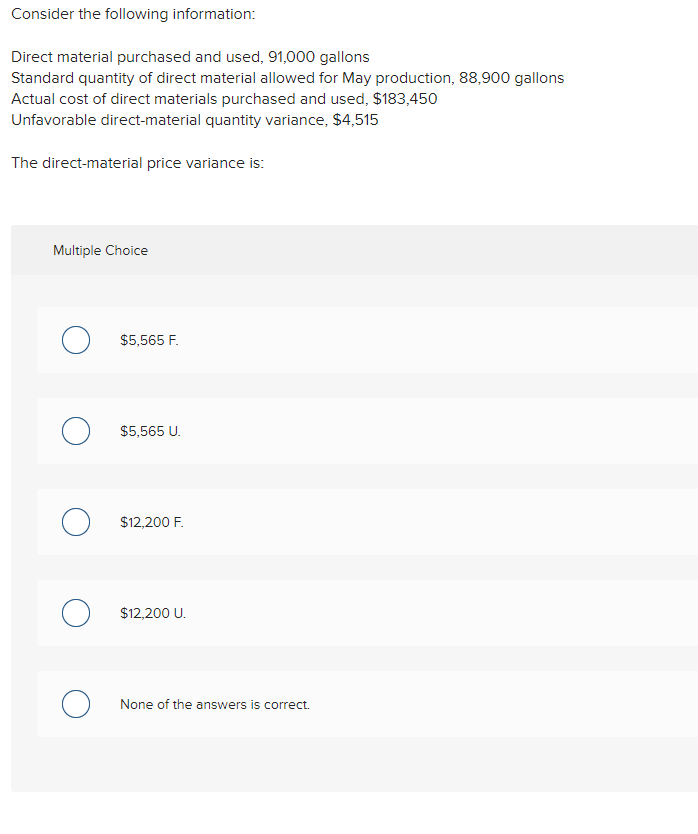Image resolution: width=698 pixels, height=834 pixels.
Task: Click 'The direct-material price variance is:' prompt
Action: click(x=137, y=162)
